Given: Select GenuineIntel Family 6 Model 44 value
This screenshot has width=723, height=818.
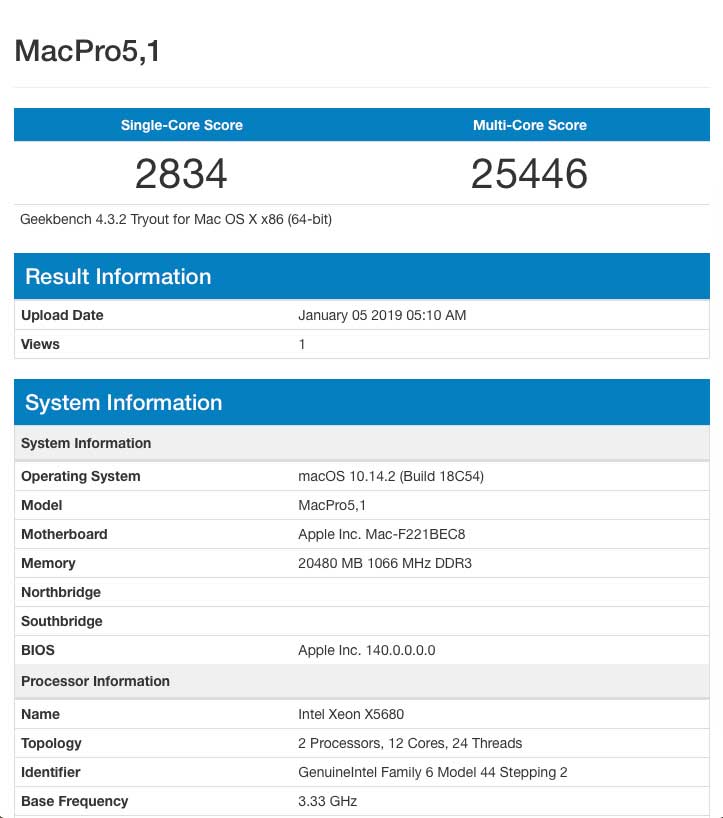Looking at the screenshot, I should tap(432, 772).
